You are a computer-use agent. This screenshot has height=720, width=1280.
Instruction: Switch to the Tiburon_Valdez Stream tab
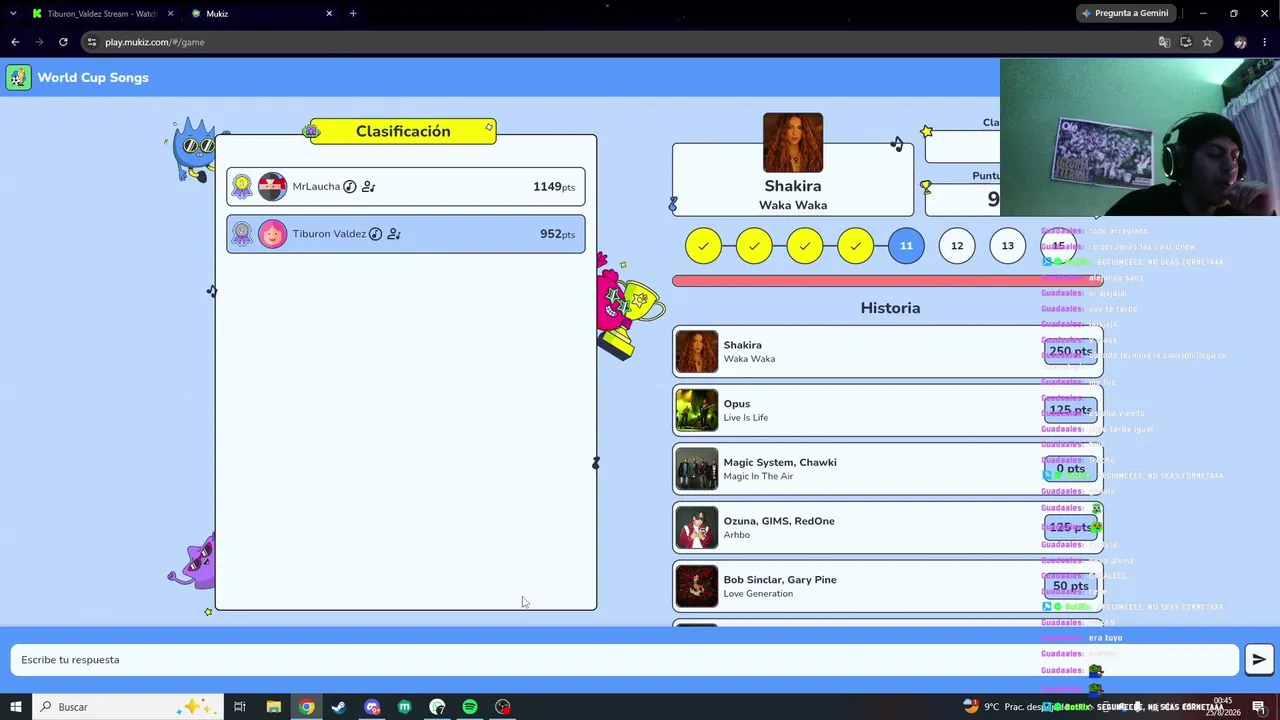[x=100, y=14]
